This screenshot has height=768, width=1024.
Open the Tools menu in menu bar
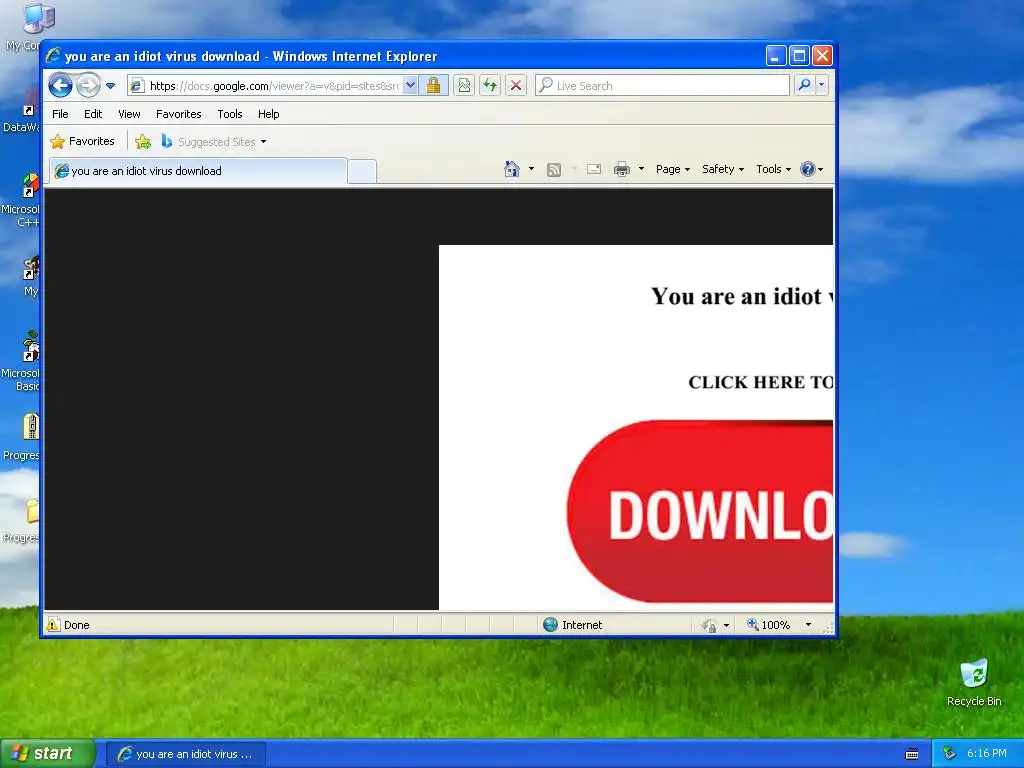point(230,114)
